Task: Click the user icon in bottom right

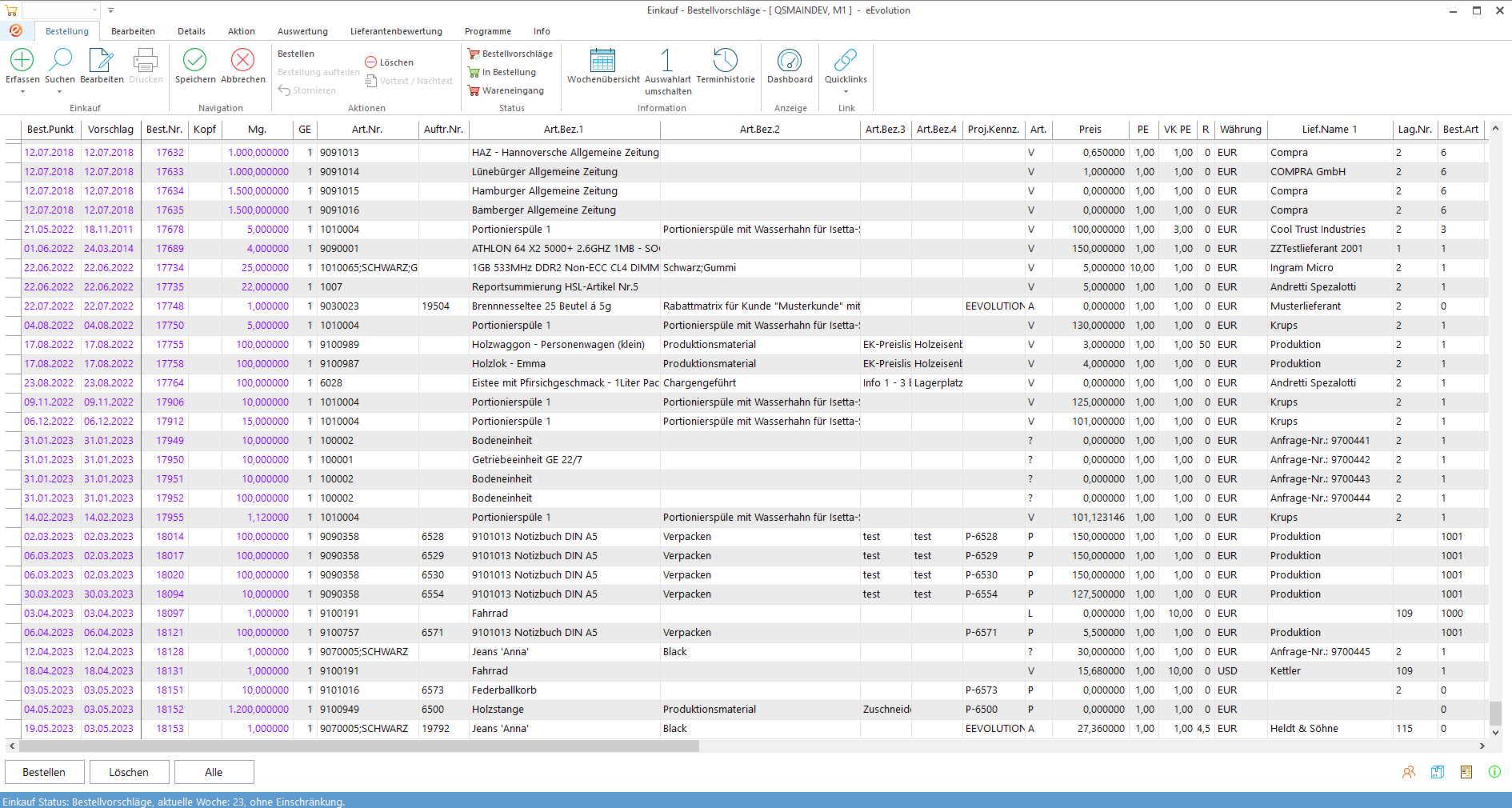Action: tap(1409, 772)
